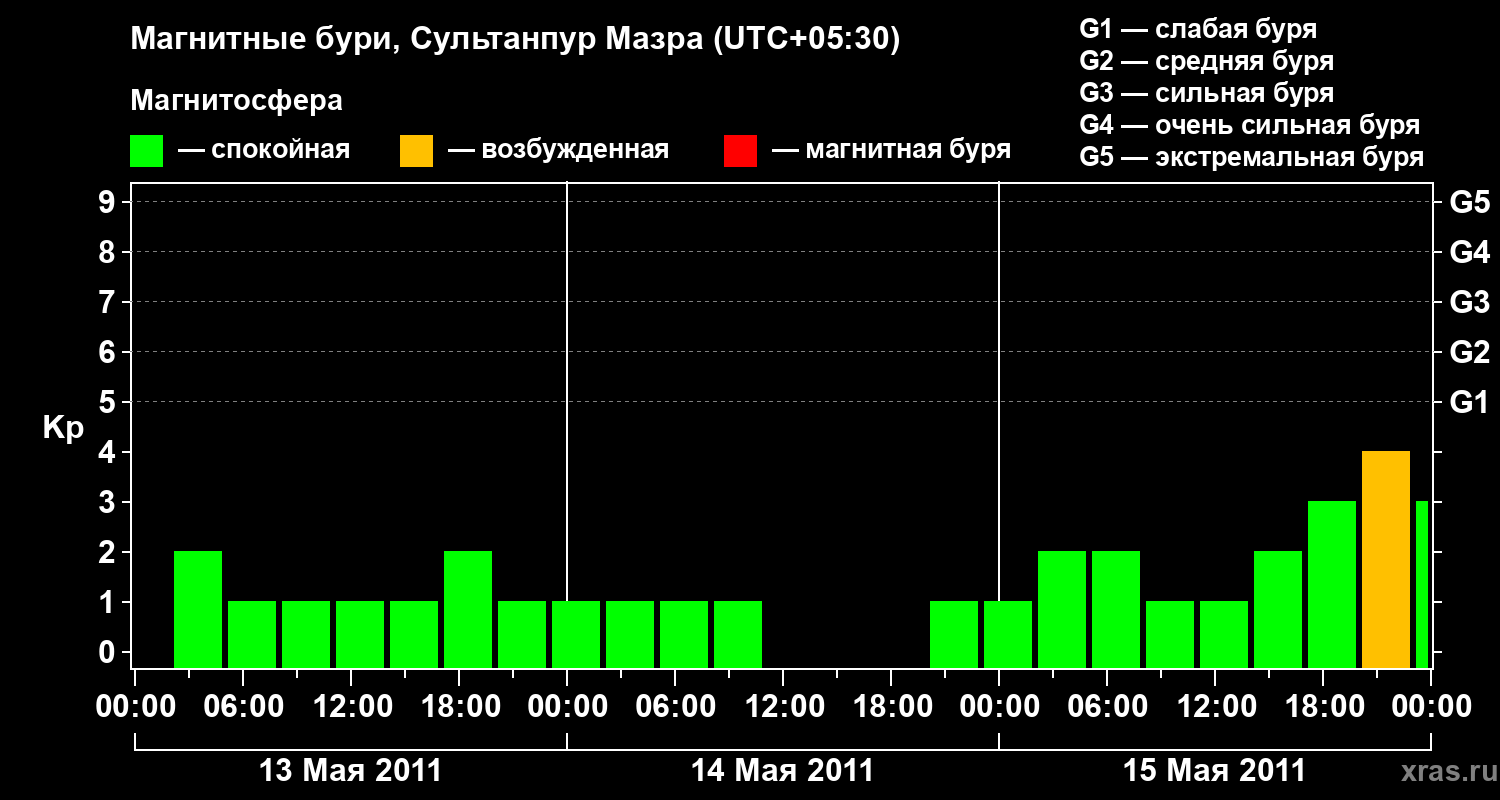Click the '13 Мая 2011' date label
This screenshot has width=1500, height=800.
(x=350, y=771)
